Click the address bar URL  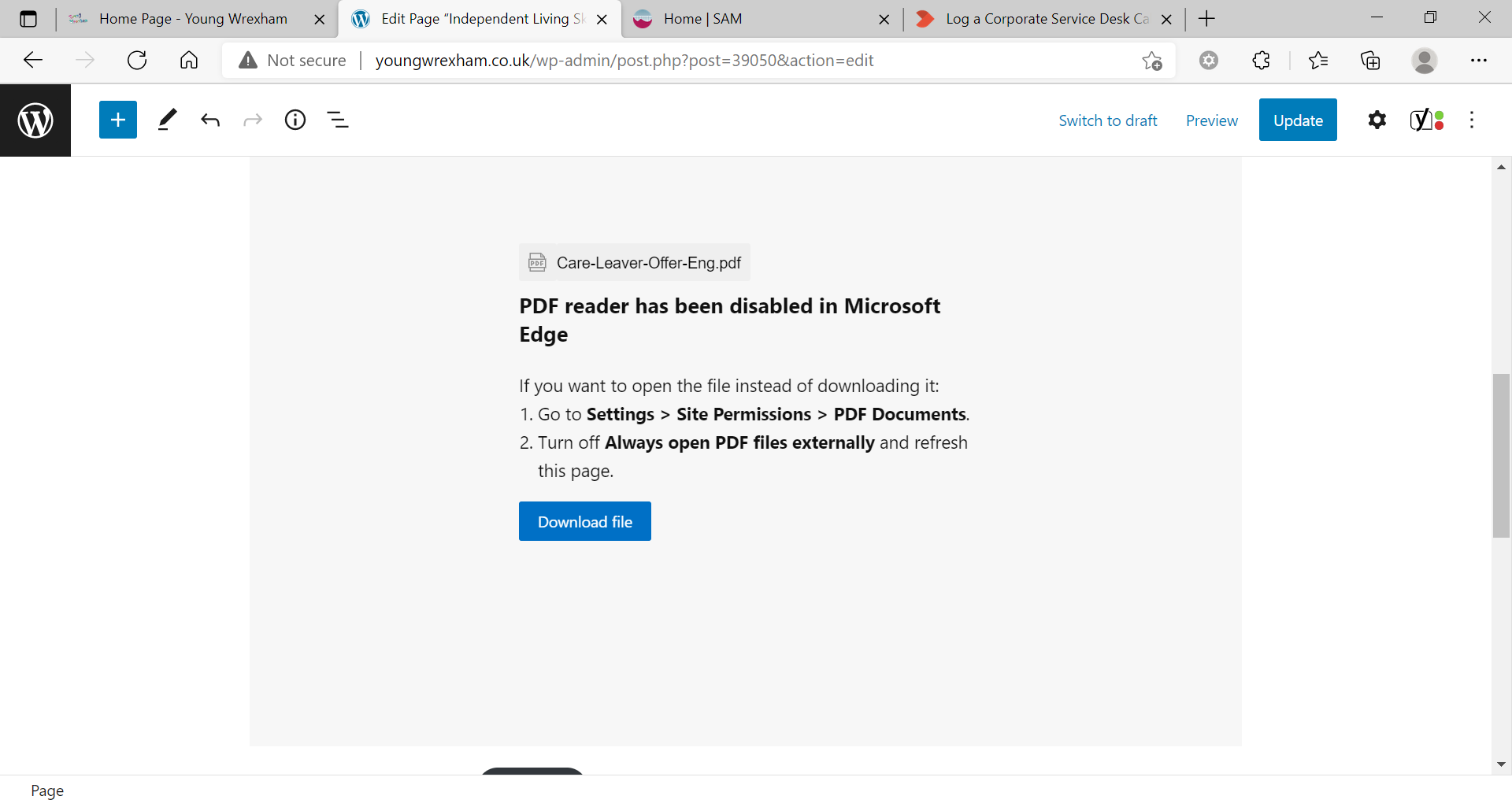[624, 61]
